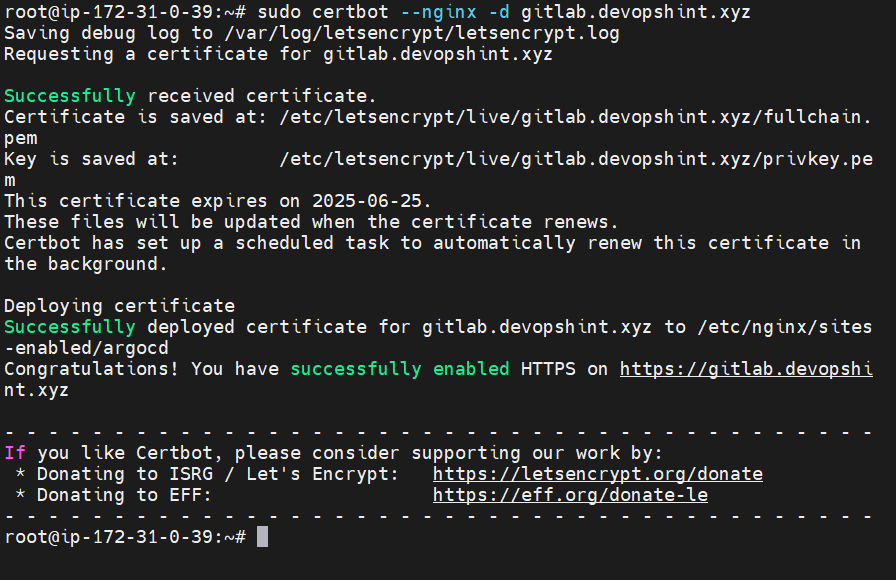Open the https://gitlab.devopshint.xyz HTTPS link

pyautogui.click(x=746, y=369)
